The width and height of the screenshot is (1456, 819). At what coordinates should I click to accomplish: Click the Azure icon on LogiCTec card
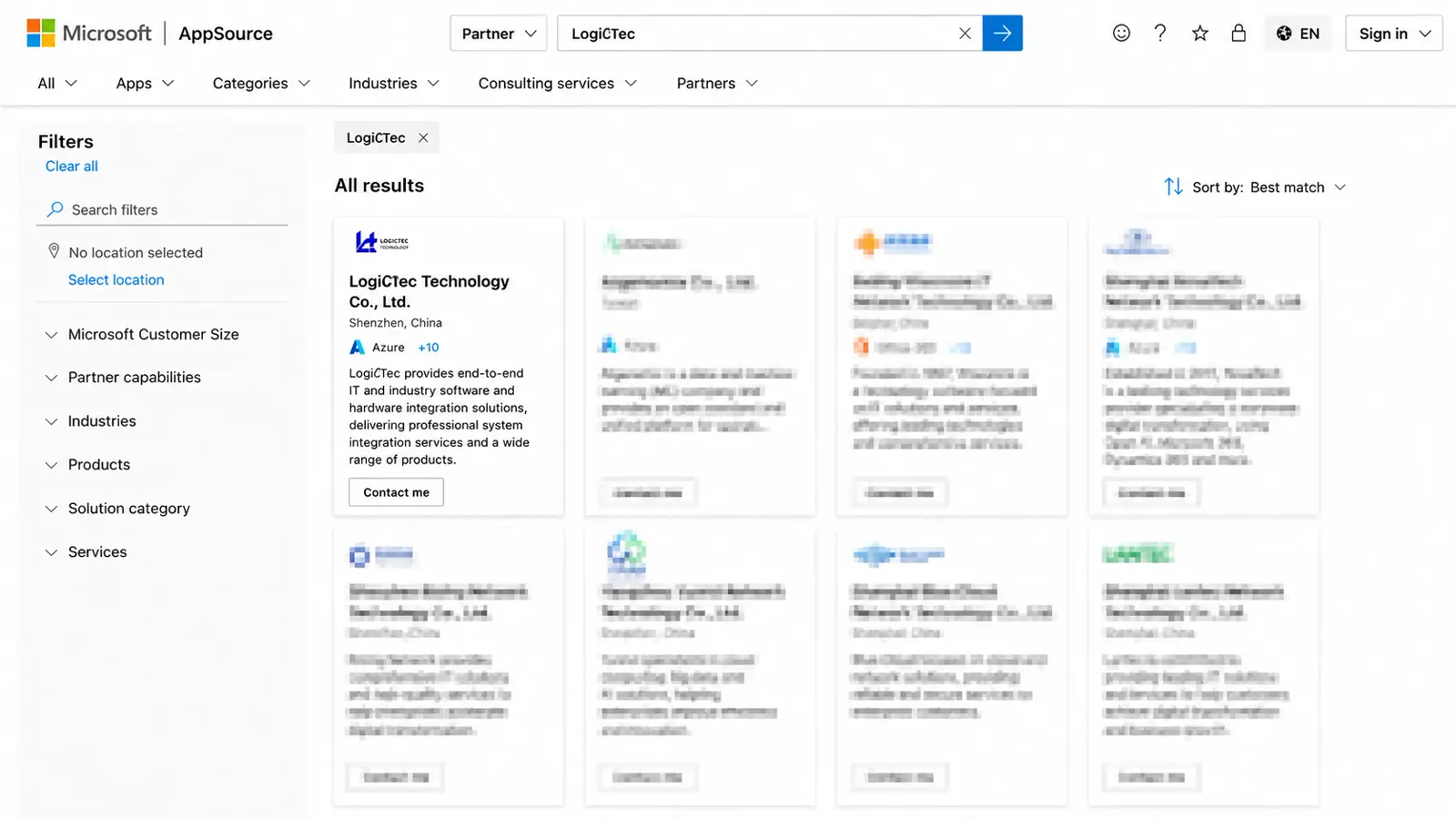coord(358,347)
